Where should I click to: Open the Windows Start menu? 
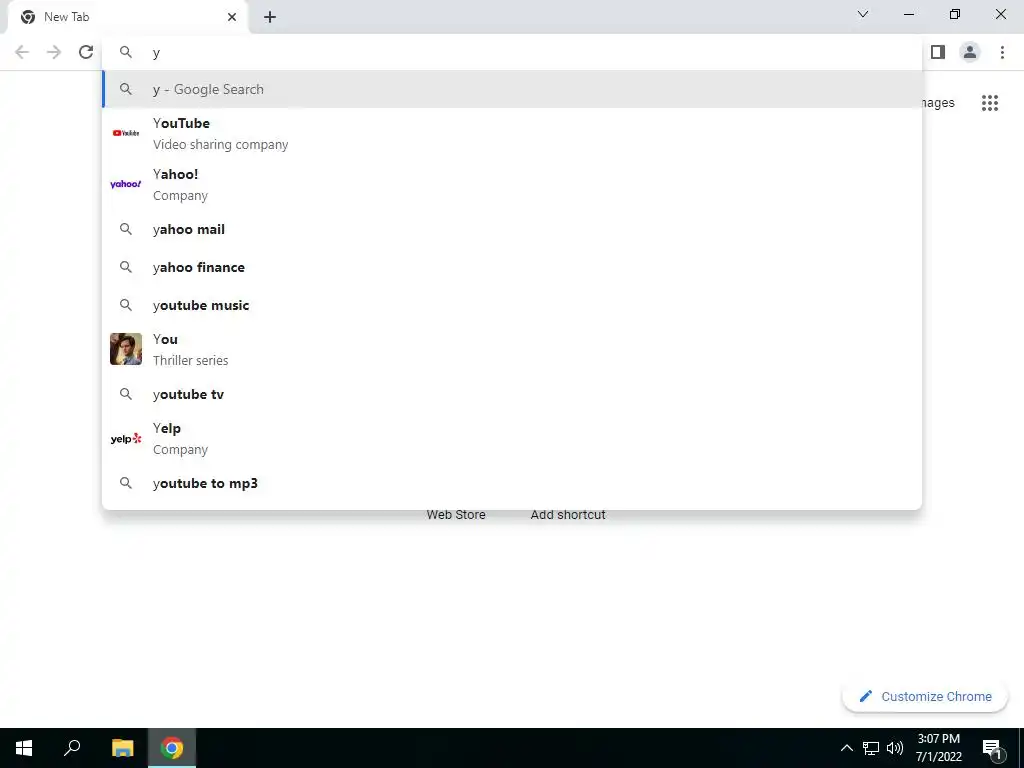[x=24, y=748]
